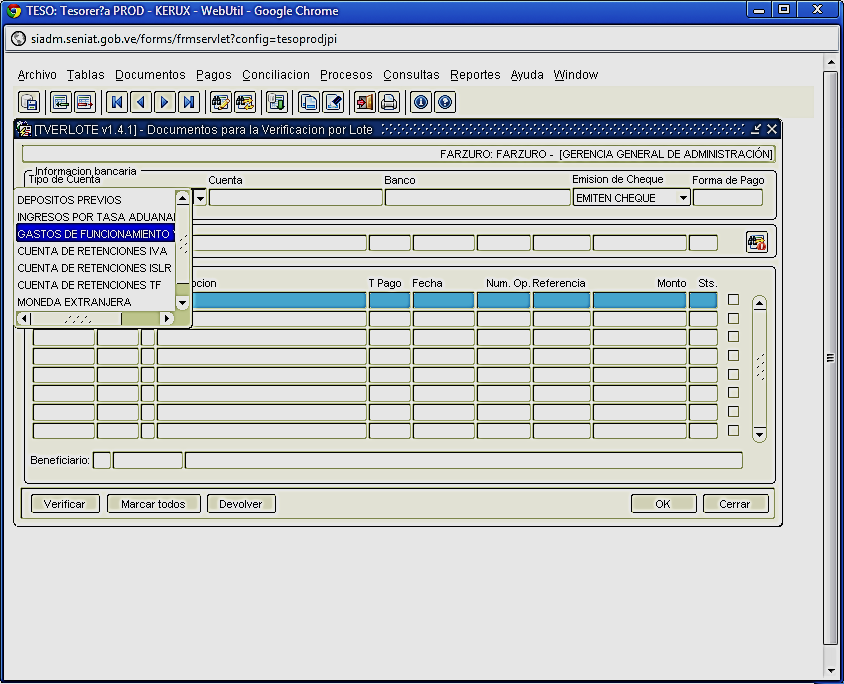Click the browser page vertical scrollbar thumb
844x684 pixels.
point(830,357)
